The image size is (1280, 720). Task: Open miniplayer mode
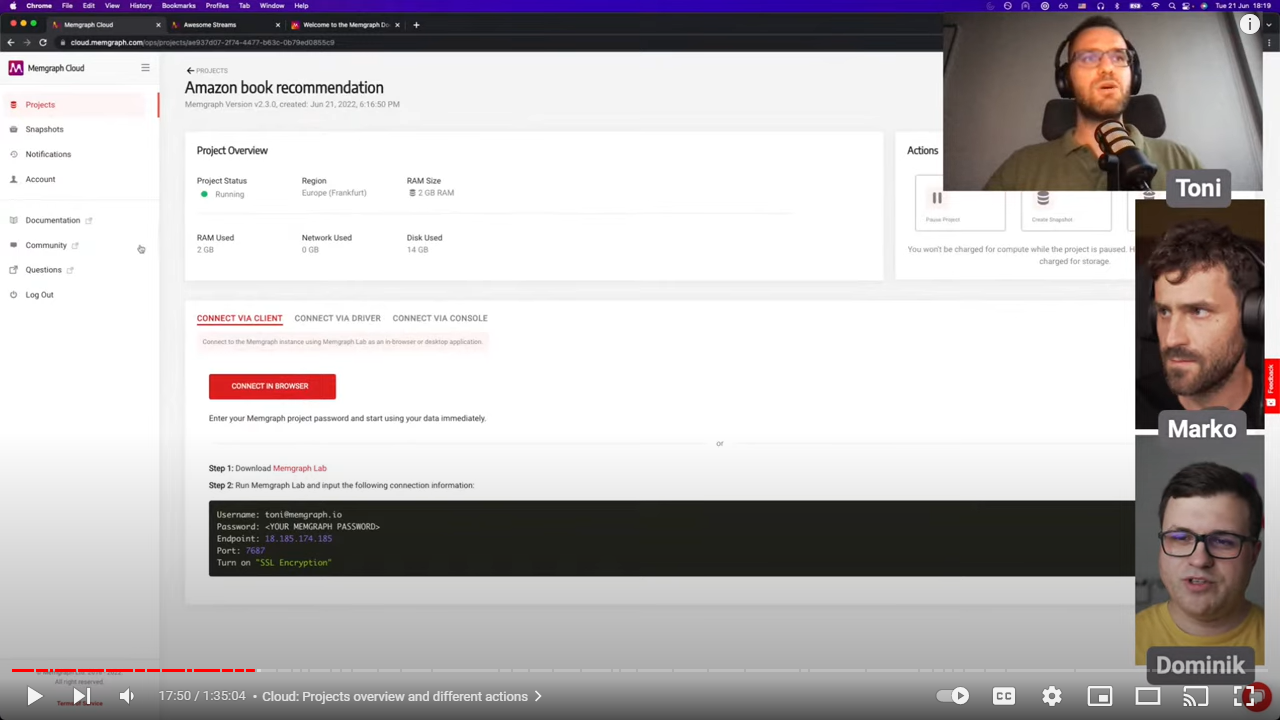(x=1100, y=696)
